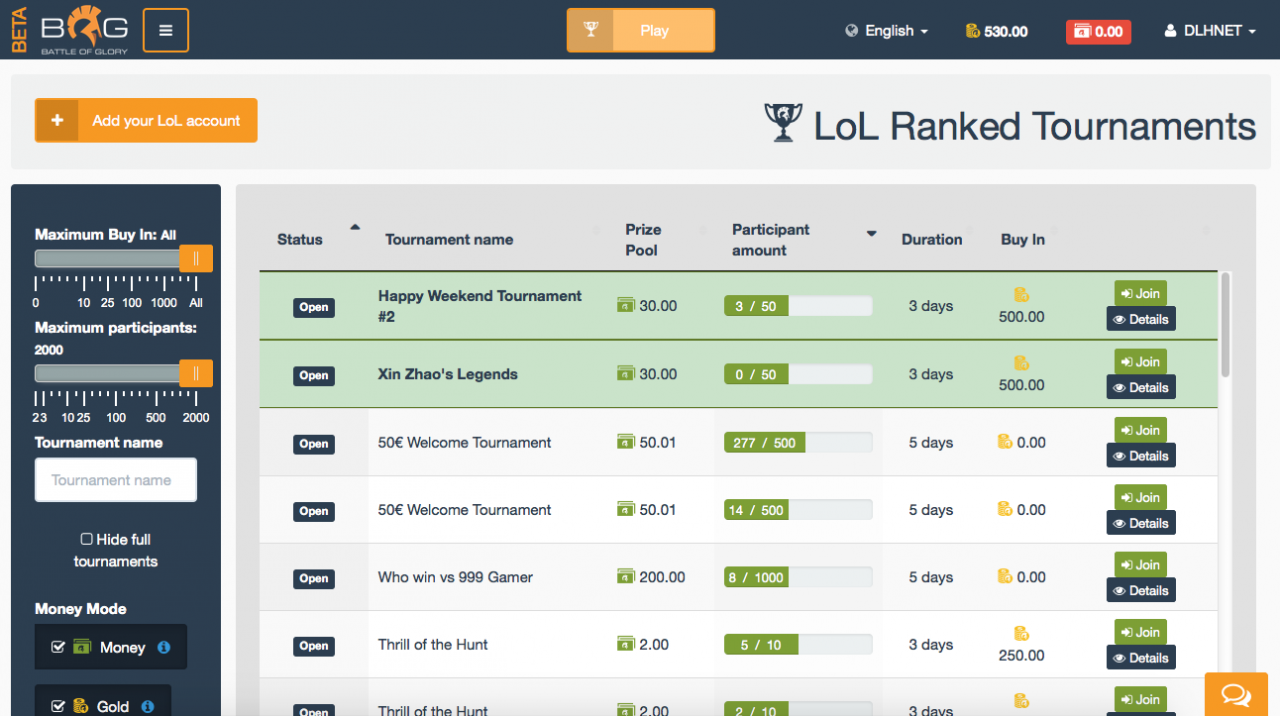Click the Play button

pos(641,30)
